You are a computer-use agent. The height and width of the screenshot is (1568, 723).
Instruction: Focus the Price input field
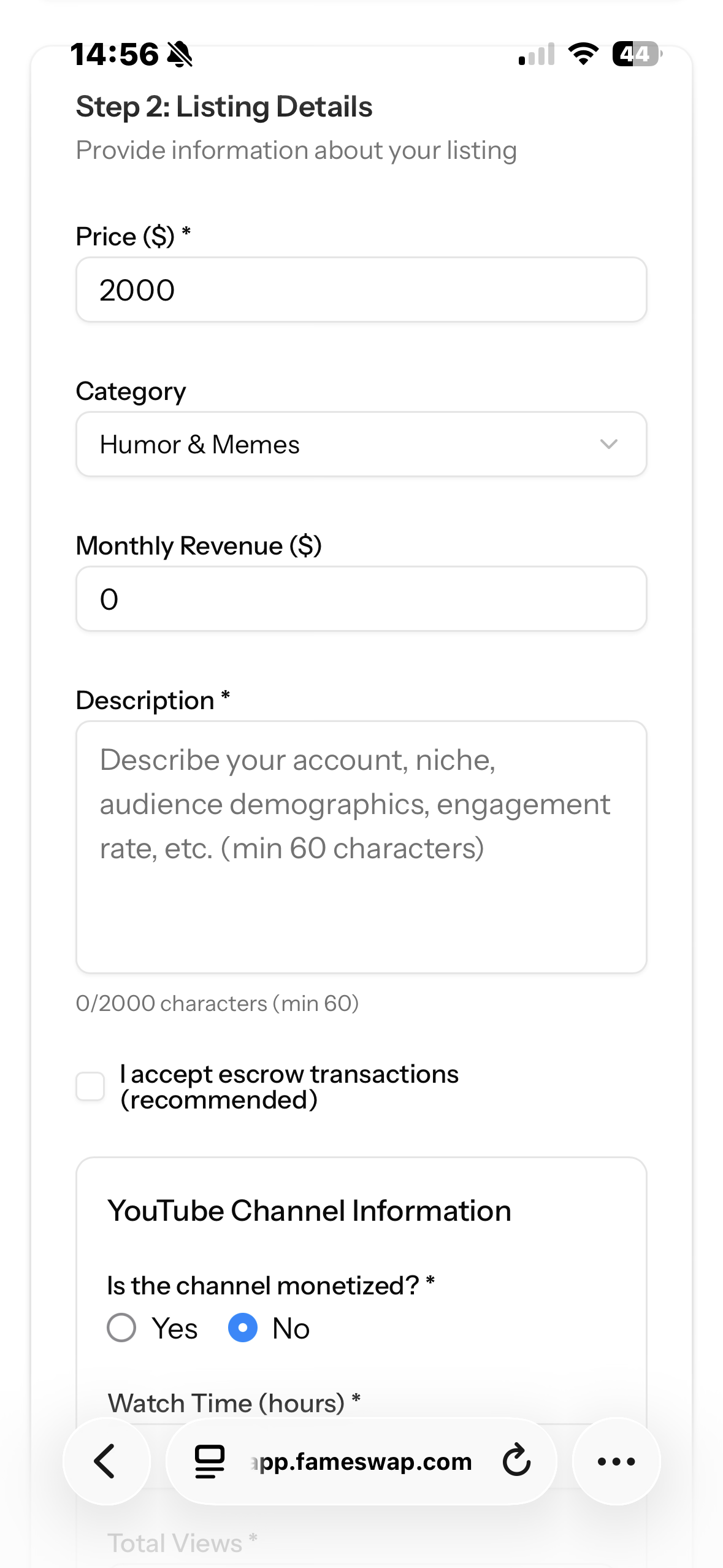(x=361, y=290)
